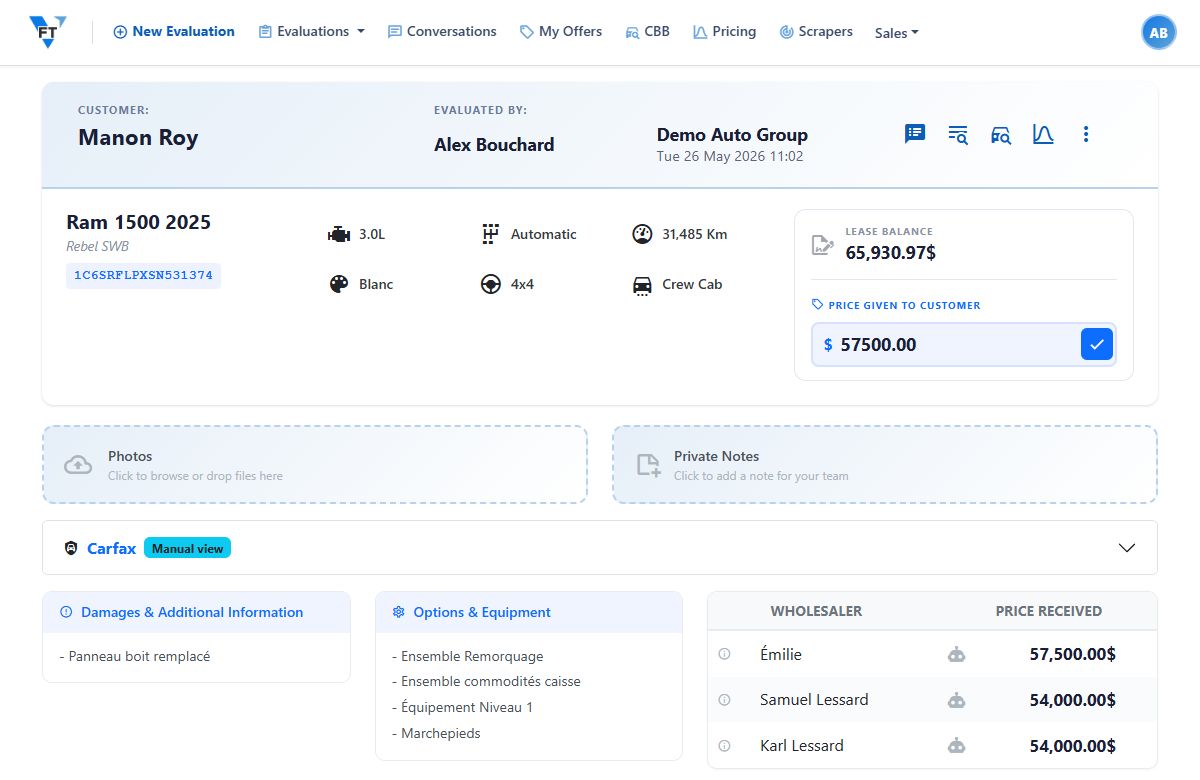The image size is (1200, 780).
Task: Click the 'Équipement Niveau 1' option
Action: 463,708
